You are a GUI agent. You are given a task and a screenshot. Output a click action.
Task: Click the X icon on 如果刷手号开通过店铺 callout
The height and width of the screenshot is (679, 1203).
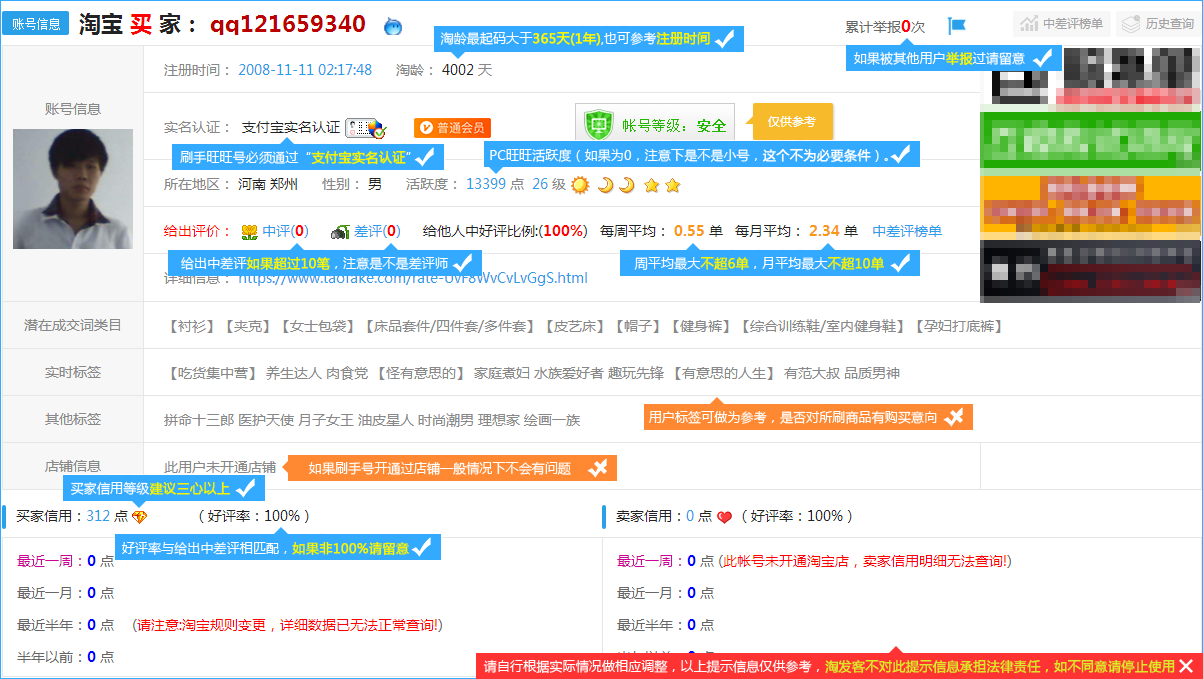598,468
